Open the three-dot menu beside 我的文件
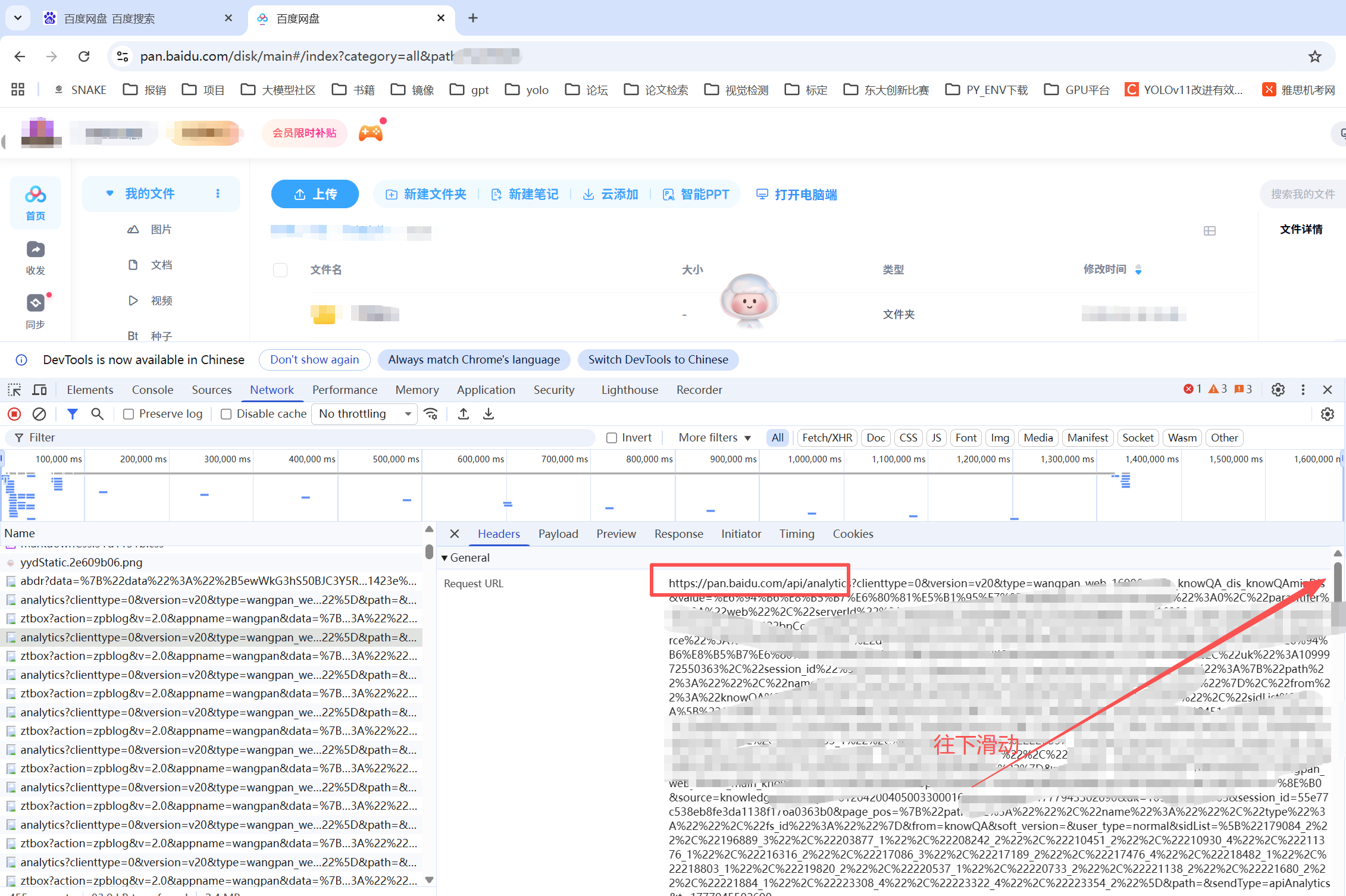Viewport: 1346px width, 896px height. point(218,194)
